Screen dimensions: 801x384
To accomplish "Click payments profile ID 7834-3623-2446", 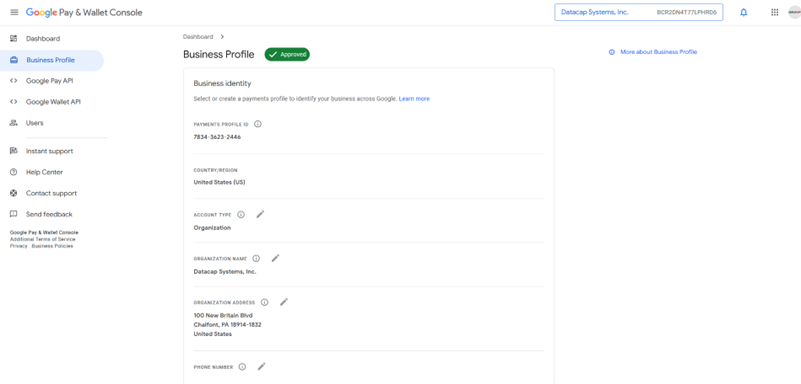I will 217,137.
